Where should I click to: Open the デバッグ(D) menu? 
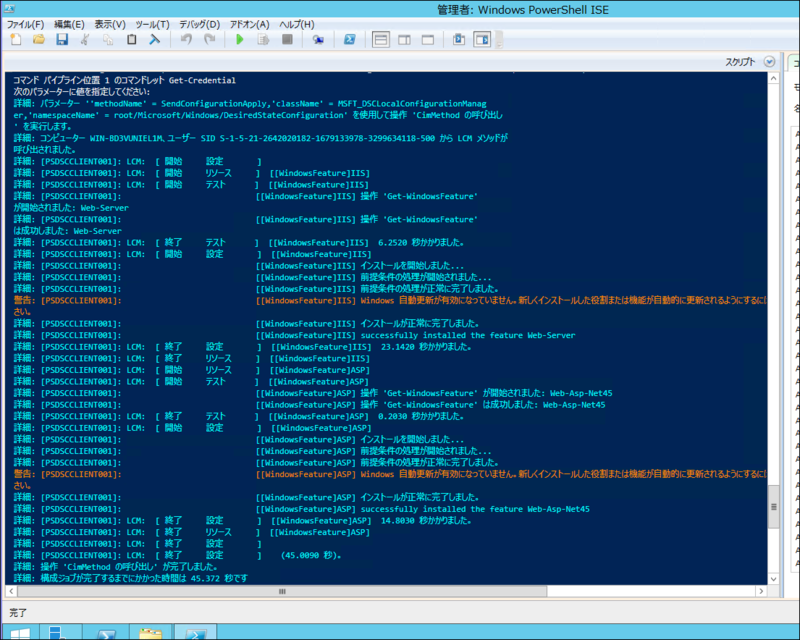click(x=199, y=24)
